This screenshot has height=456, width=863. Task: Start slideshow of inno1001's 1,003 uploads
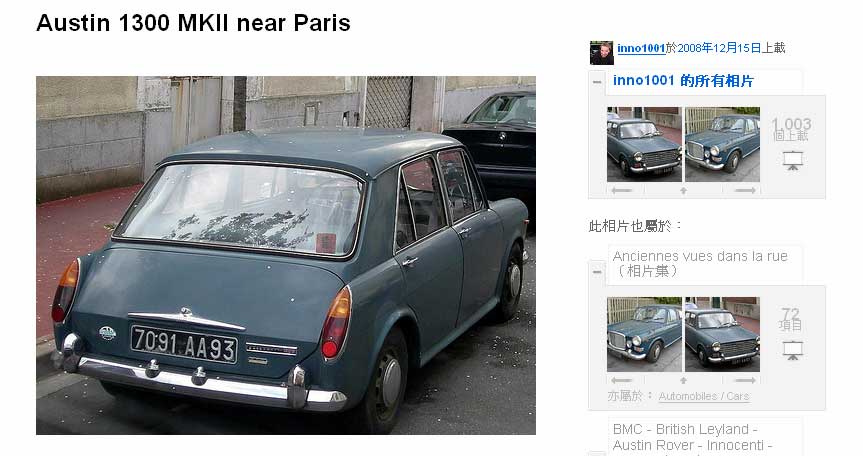click(x=793, y=160)
